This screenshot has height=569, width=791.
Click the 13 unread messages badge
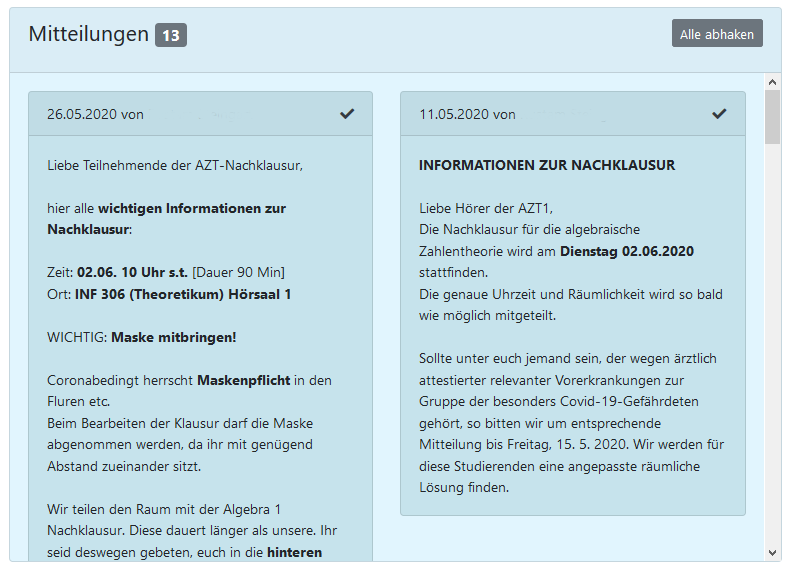[171, 36]
